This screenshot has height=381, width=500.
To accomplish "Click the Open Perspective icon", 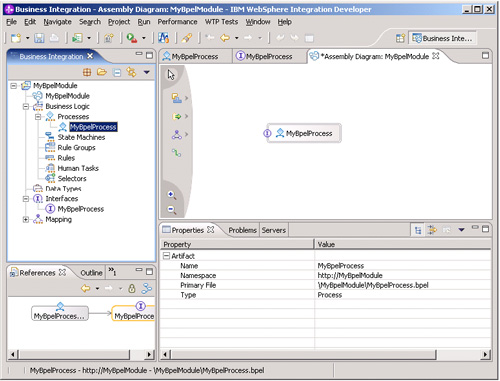I will click(x=400, y=38).
